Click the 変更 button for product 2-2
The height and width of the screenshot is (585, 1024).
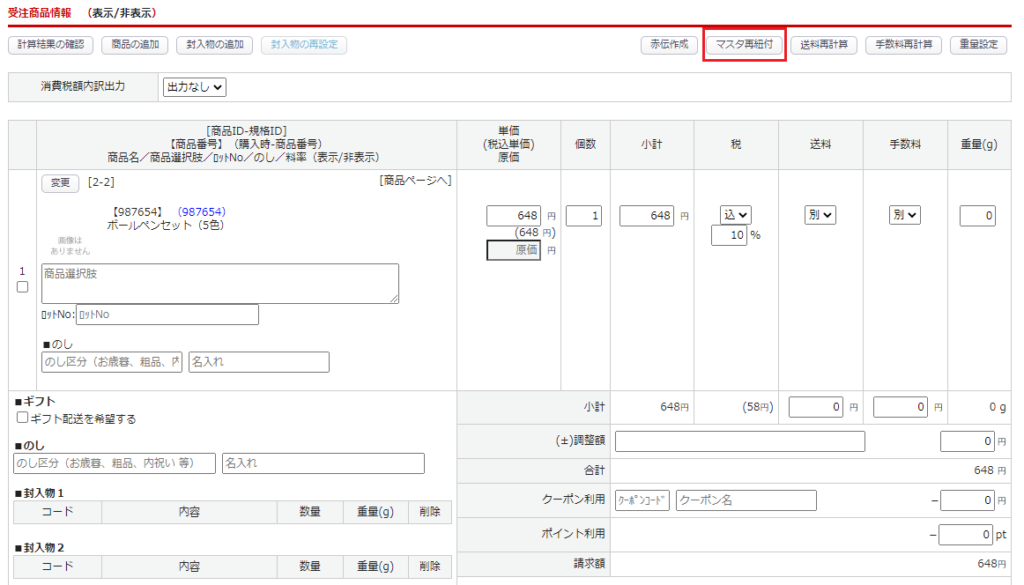[x=60, y=183]
